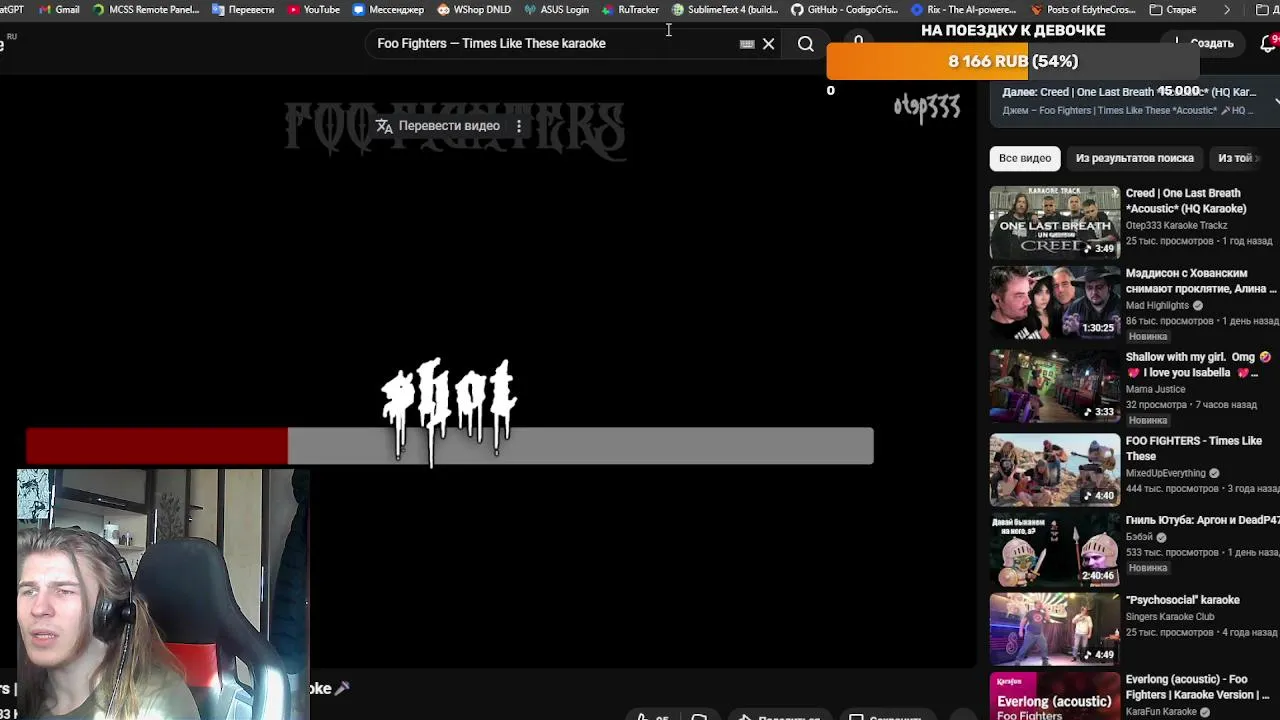Open the WShop DNLD bookmark
The image size is (1280, 720).
point(473,9)
